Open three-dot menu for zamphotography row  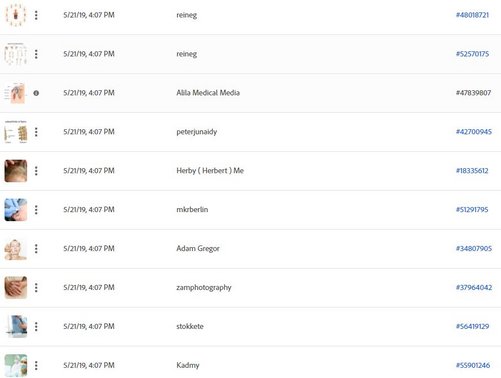[x=36, y=288]
